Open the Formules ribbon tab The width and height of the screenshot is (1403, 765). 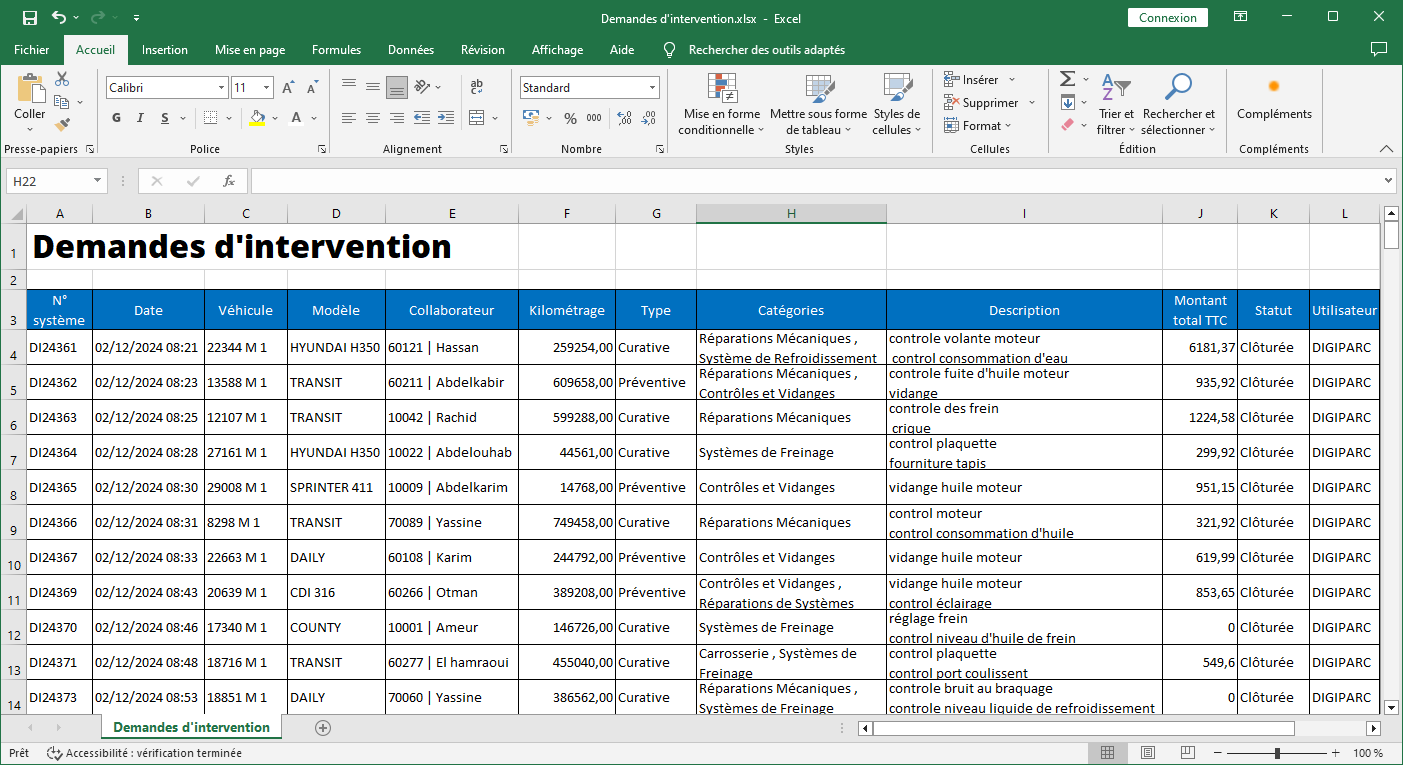point(336,50)
